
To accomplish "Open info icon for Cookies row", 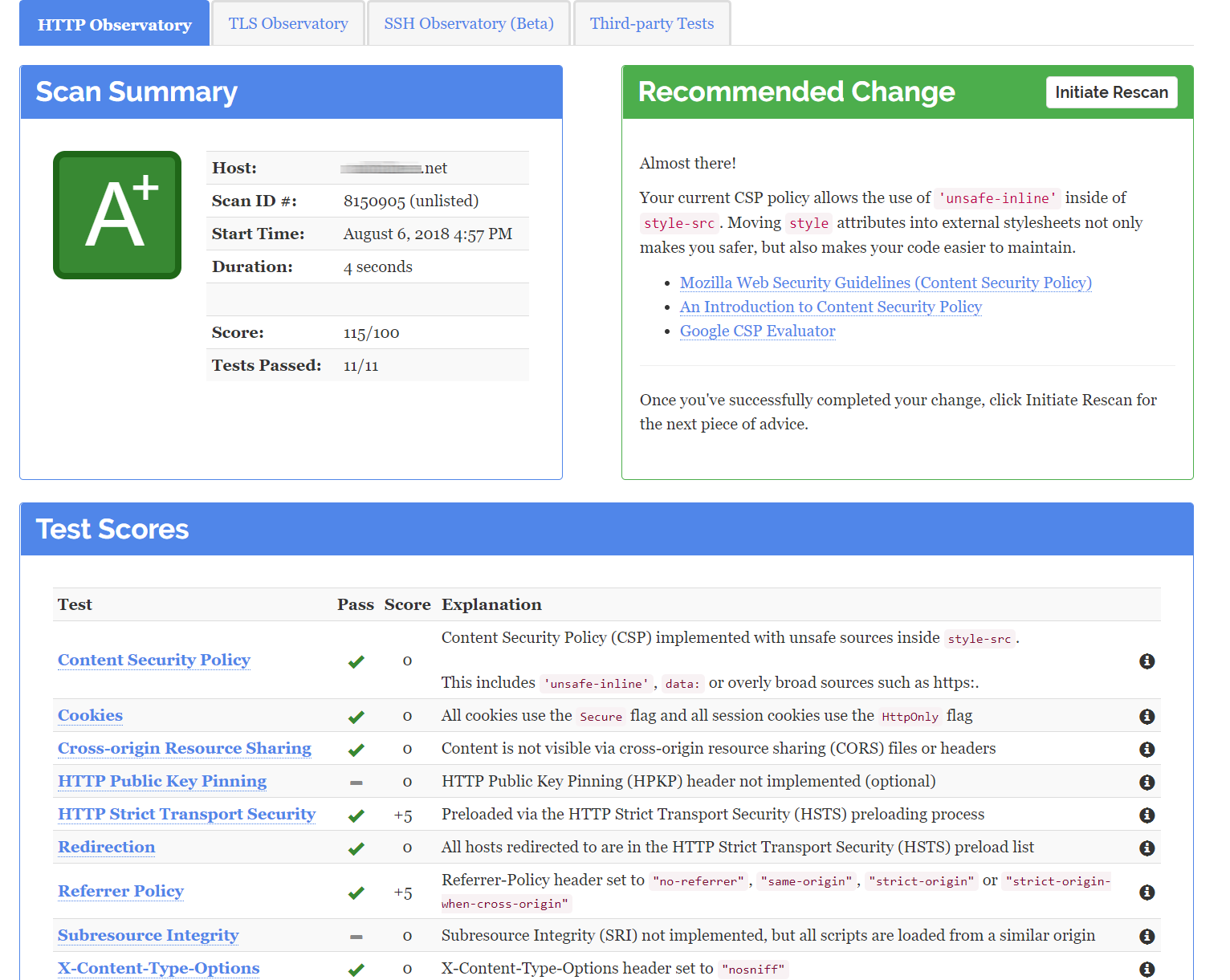I will click(x=1147, y=716).
